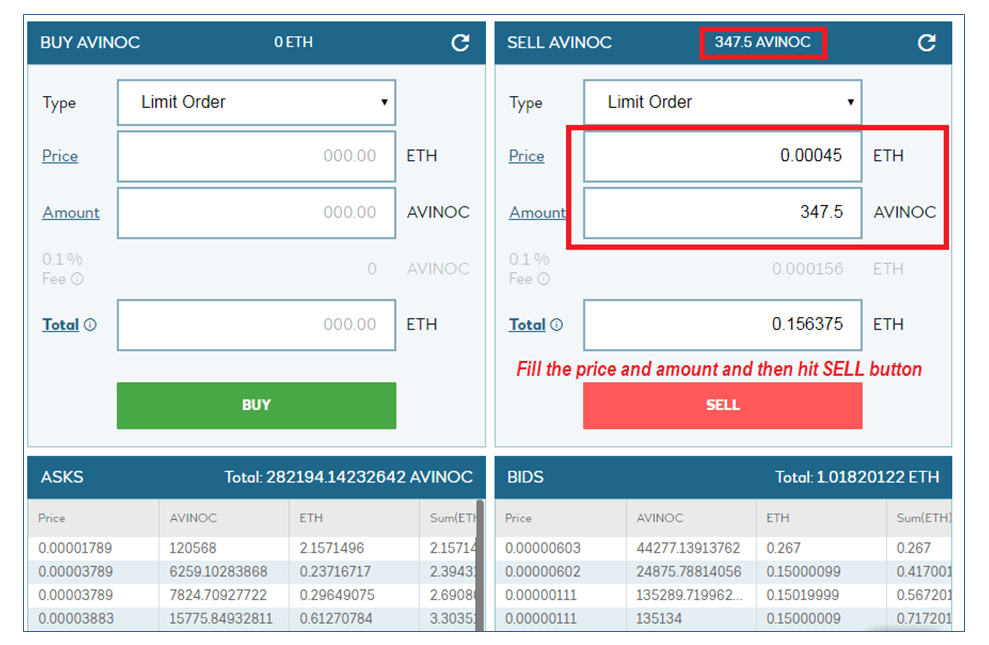Click Total link in sell panel
This screenshot has height=645, width=989.
527,325
